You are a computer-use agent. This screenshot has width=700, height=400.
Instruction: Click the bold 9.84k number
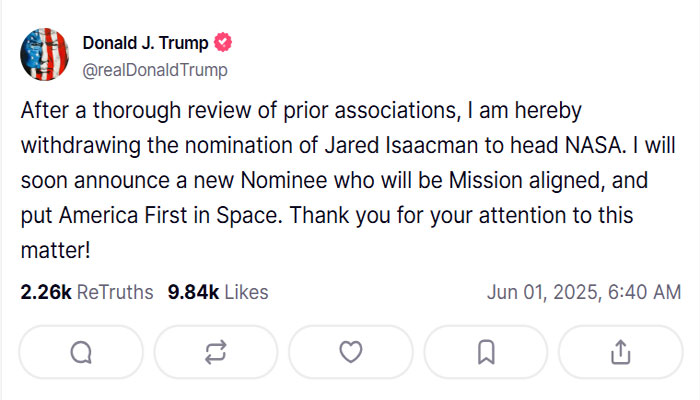193,292
